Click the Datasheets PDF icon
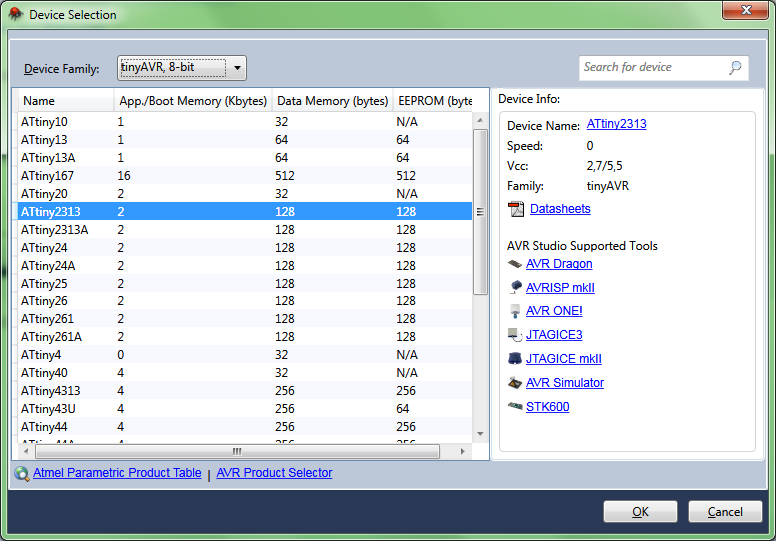This screenshot has width=776, height=541. click(x=516, y=209)
